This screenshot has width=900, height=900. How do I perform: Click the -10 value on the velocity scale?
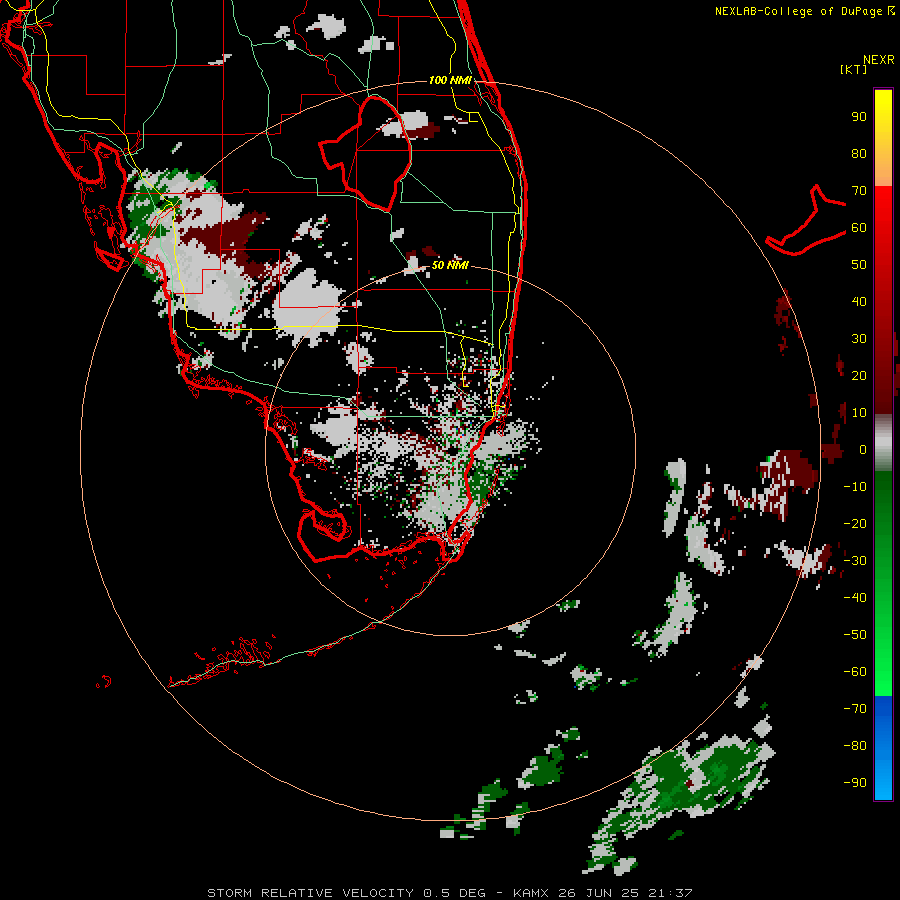tap(855, 487)
